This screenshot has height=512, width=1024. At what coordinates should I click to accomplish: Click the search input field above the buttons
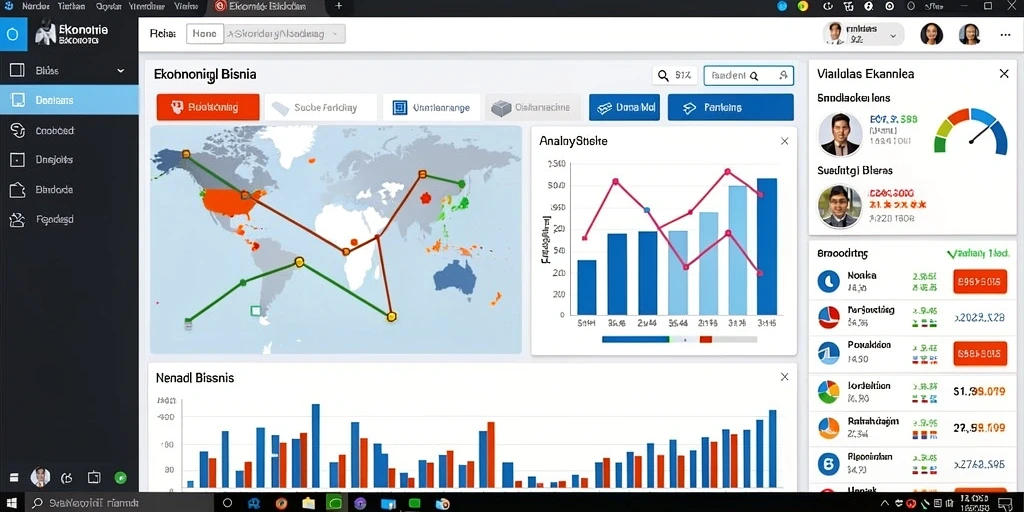pyautogui.click(x=748, y=76)
